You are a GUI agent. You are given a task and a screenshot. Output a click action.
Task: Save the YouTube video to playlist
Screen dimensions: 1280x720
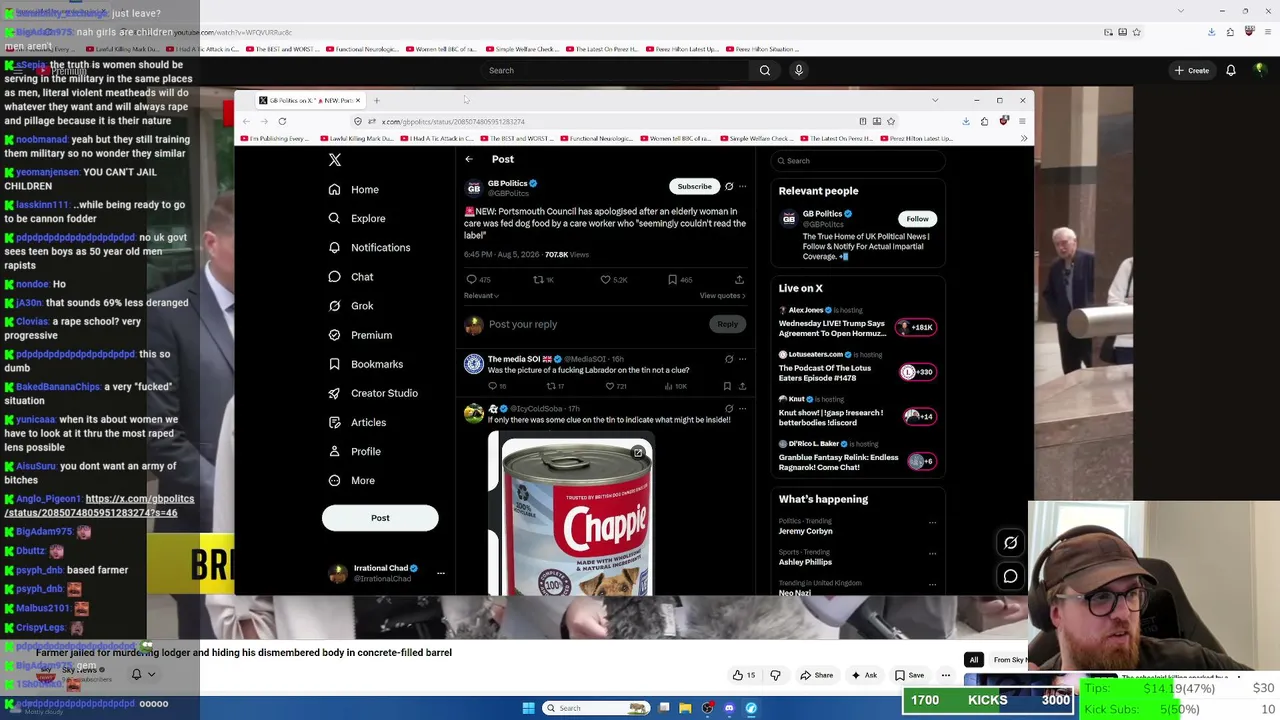(x=909, y=676)
